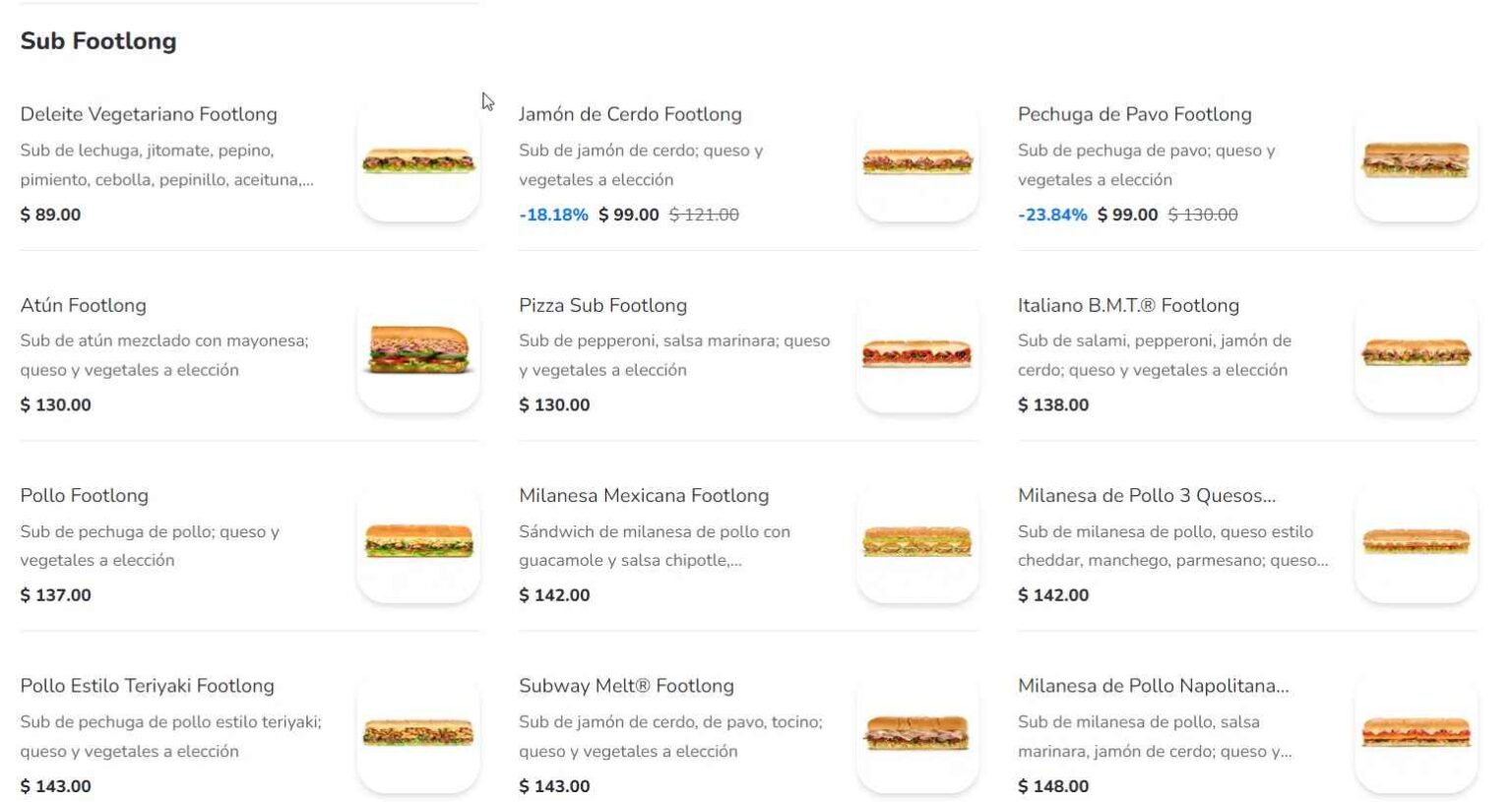The image size is (1512, 802).
Task: Click the Subway Melt Footlong picture
Action: coord(916,734)
